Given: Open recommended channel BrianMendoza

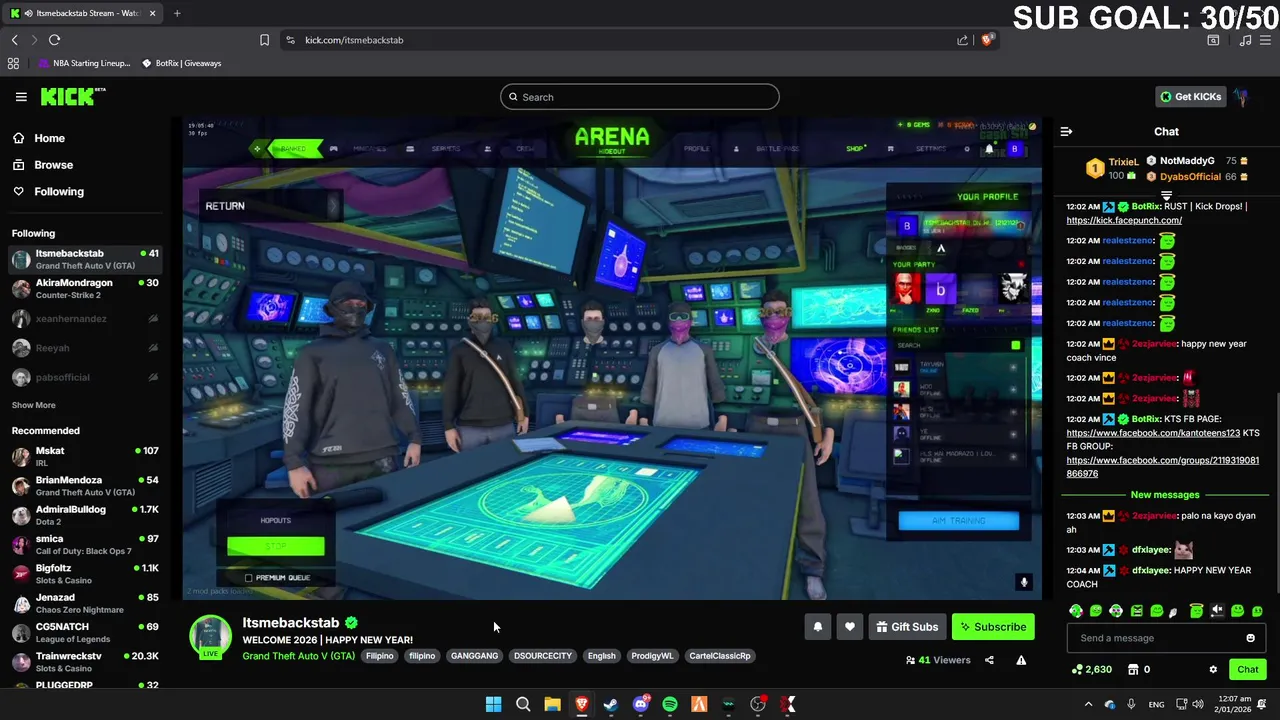Looking at the screenshot, I should click(85, 486).
